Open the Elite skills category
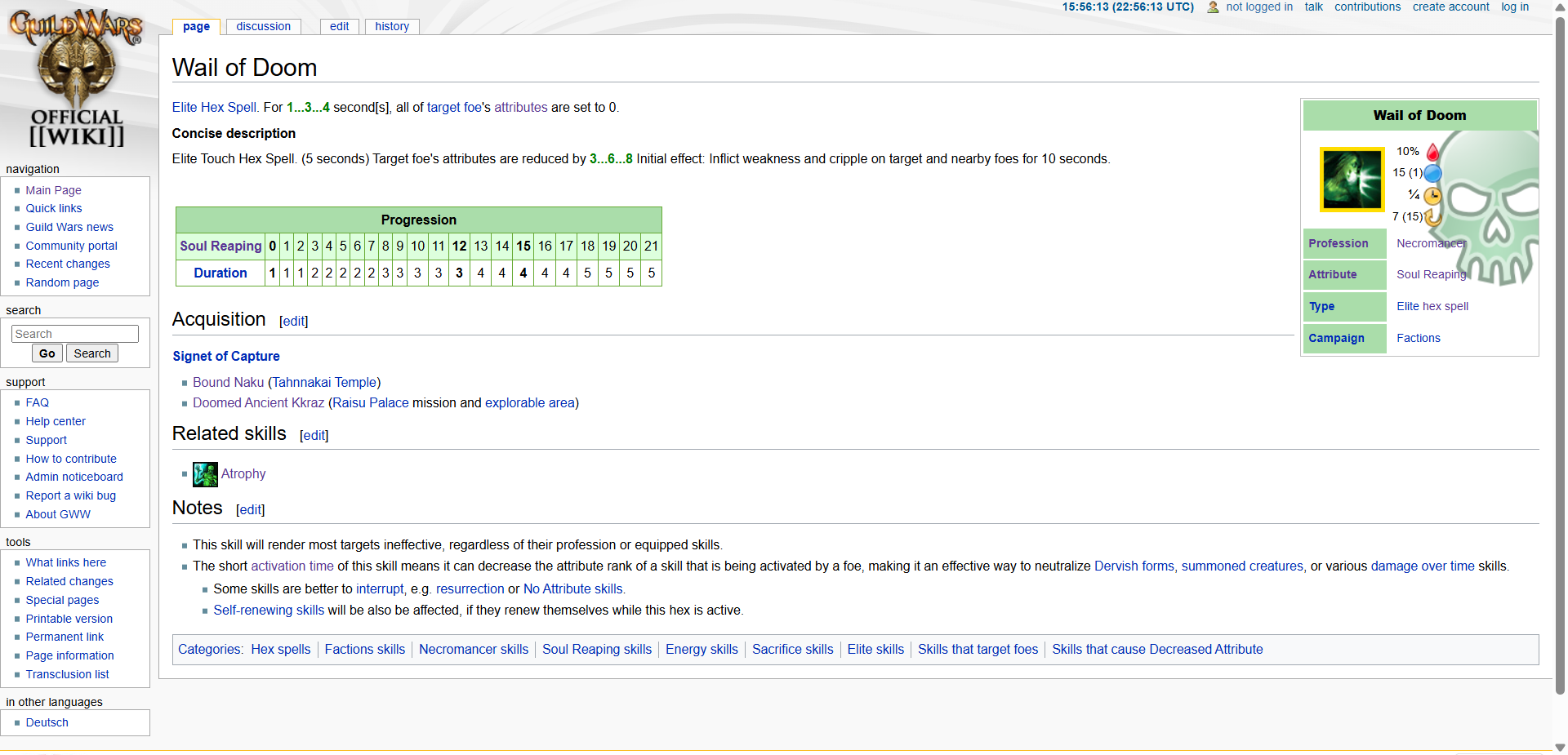The height and width of the screenshot is (755, 1568). pyautogui.click(x=875, y=649)
